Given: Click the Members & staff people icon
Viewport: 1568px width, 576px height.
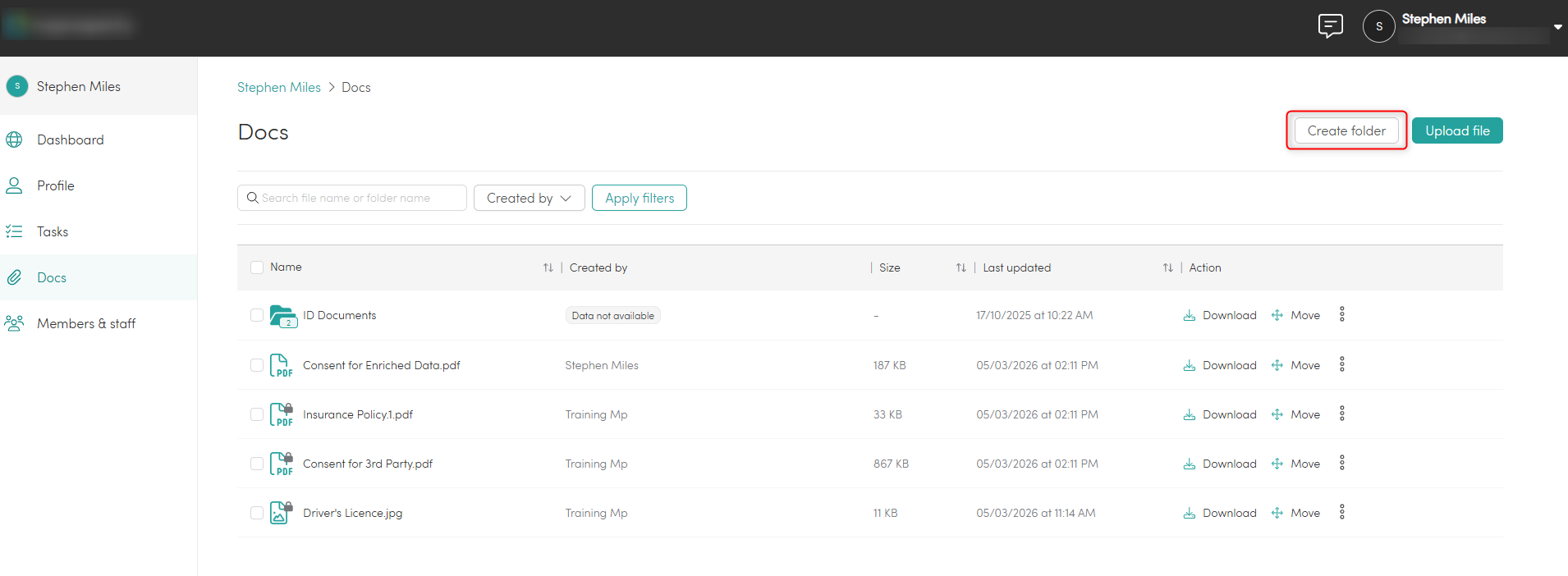Looking at the screenshot, I should click(x=14, y=323).
